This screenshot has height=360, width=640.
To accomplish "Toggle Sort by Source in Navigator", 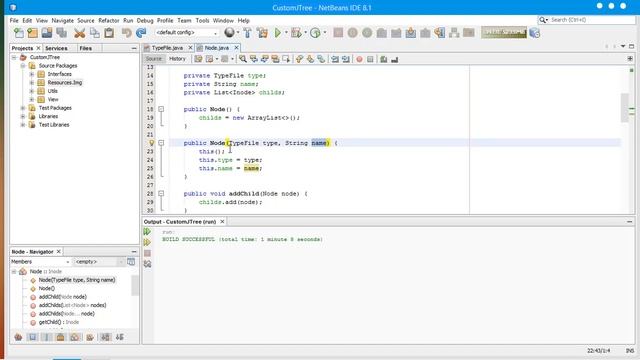I will (x=120, y=337).
